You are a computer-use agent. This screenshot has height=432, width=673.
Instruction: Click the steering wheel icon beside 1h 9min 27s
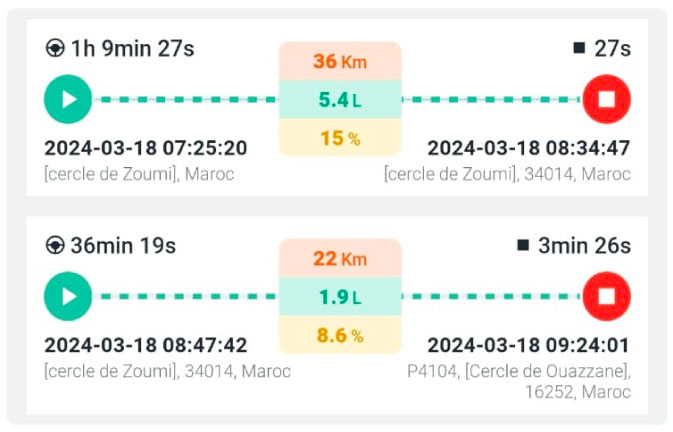[x=55, y=48]
